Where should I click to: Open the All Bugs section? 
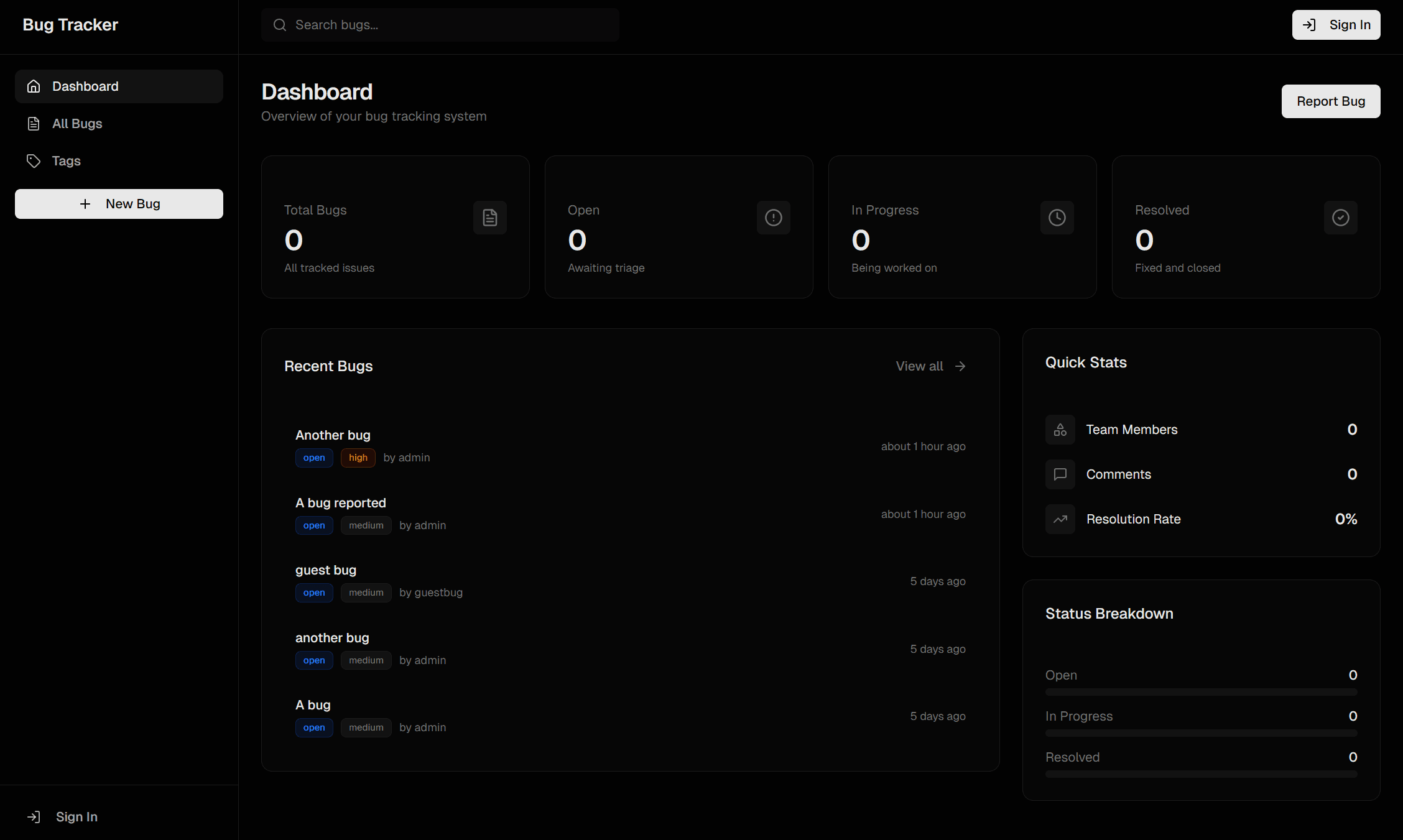[x=77, y=123]
